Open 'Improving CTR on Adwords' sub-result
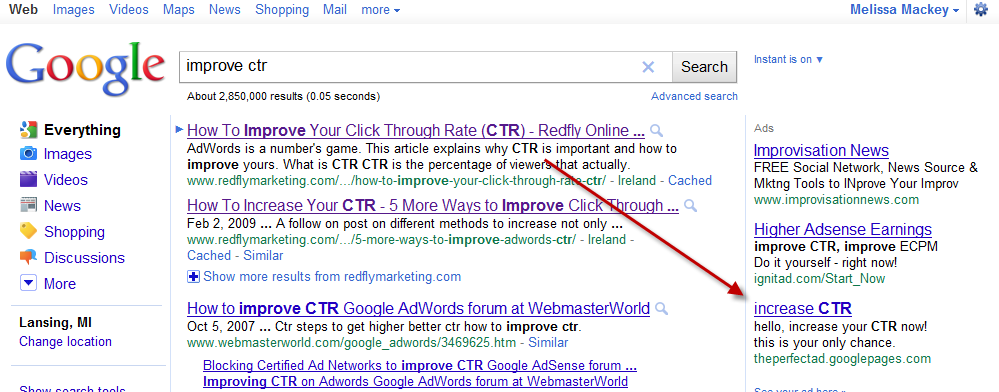The image size is (999, 392). 415,381
